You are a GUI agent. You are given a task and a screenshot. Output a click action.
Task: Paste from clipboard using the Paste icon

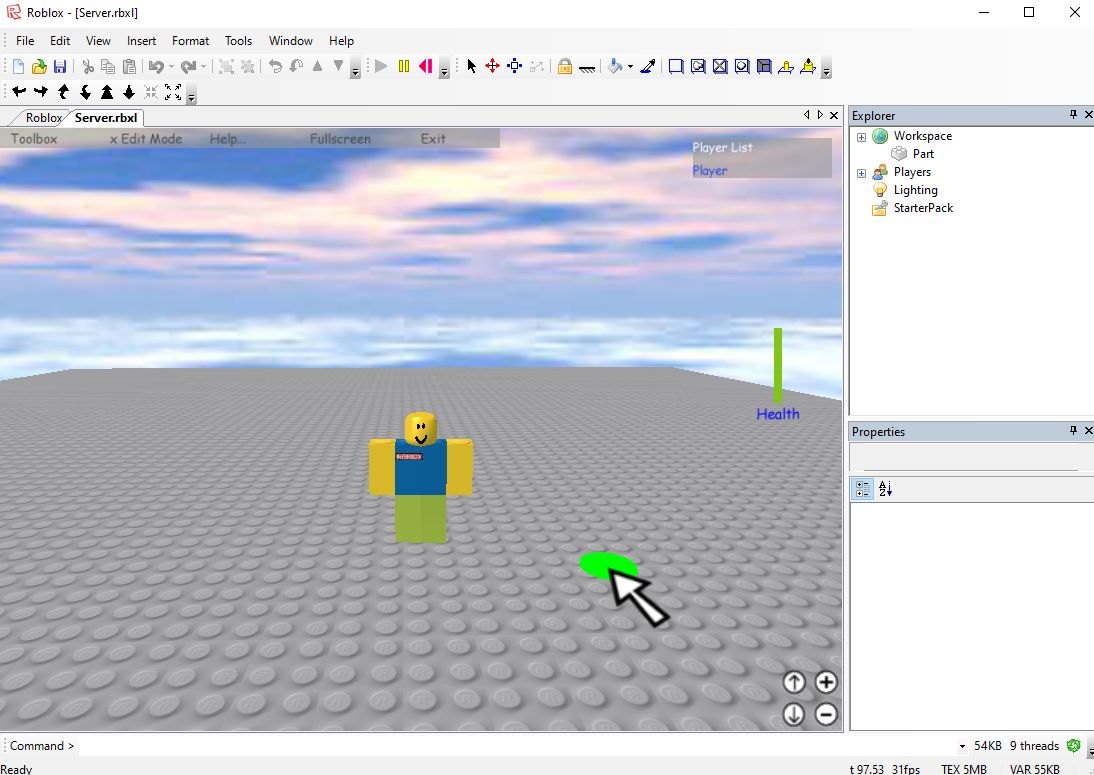[129, 66]
